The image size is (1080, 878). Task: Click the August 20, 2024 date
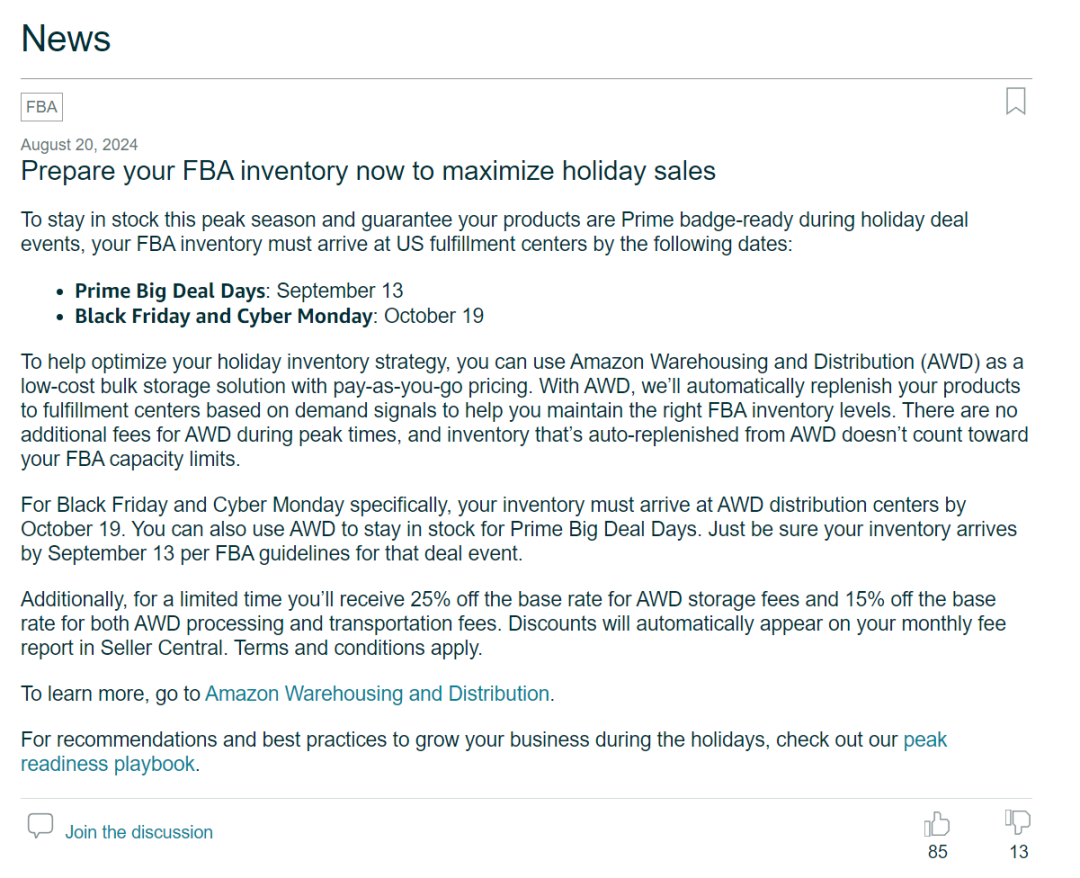[79, 145]
